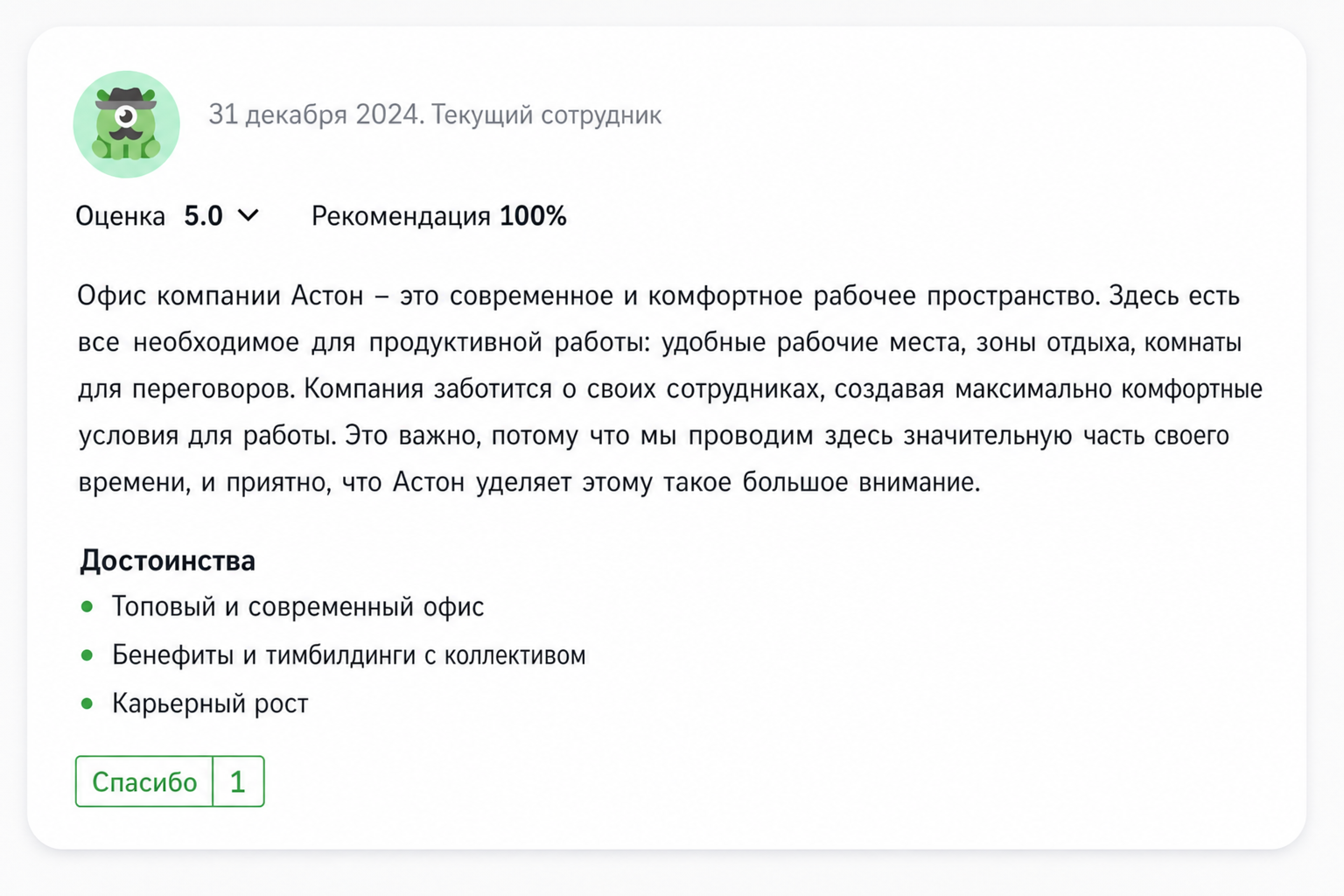Click the word Астон in first line

327,296
